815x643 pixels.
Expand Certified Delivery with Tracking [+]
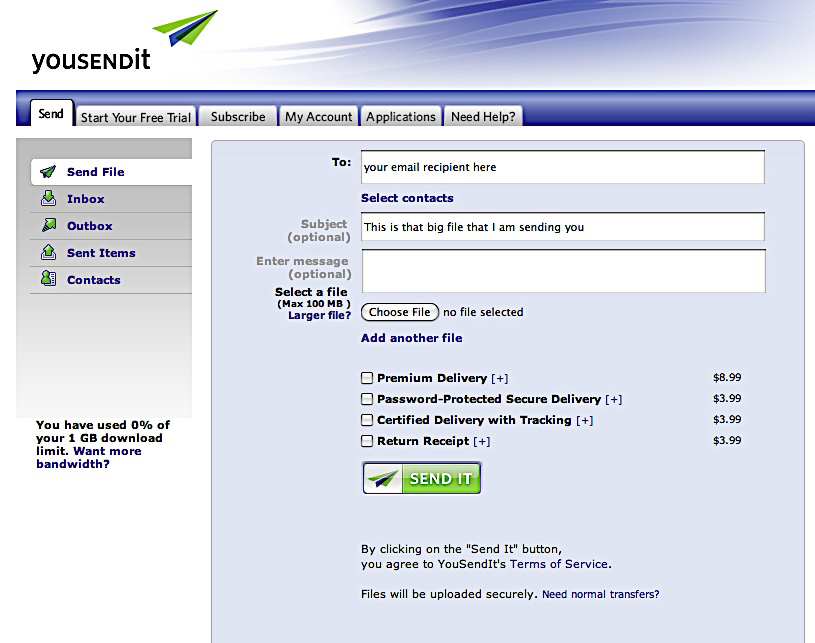pyautogui.click(x=585, y=420)
